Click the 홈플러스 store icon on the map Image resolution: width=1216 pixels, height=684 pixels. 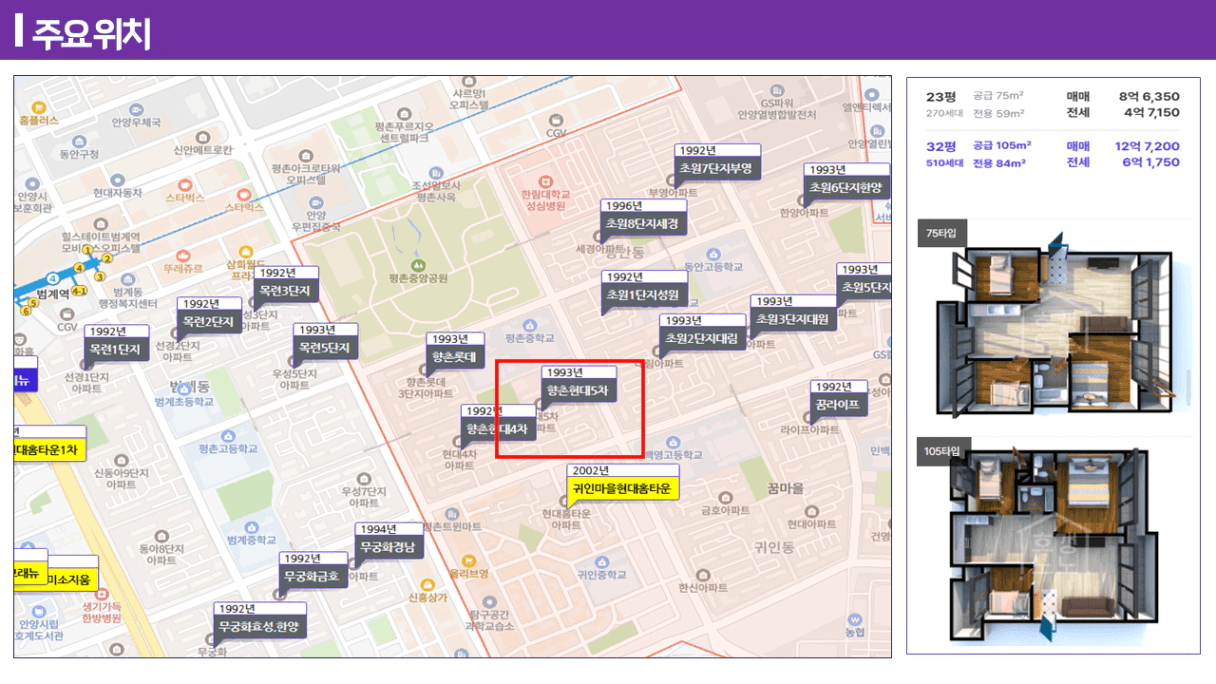(39, 106)
